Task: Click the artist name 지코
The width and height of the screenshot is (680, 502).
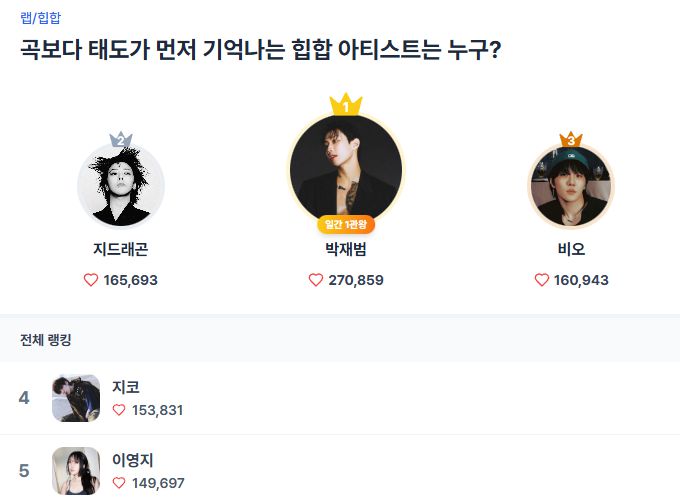Action: click(x=126, y=387)
